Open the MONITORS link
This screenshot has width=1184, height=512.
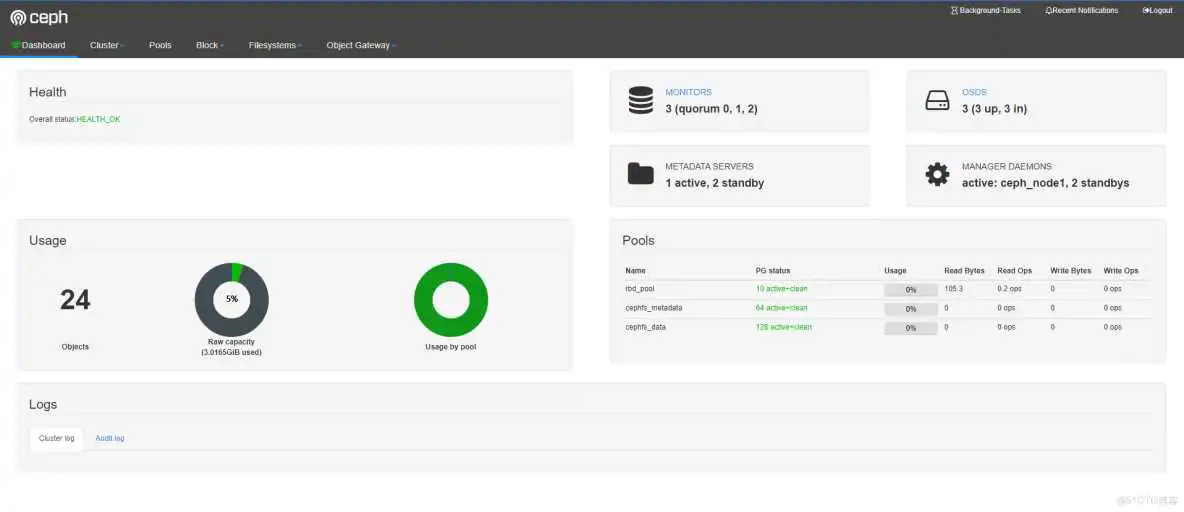[688, 92]
